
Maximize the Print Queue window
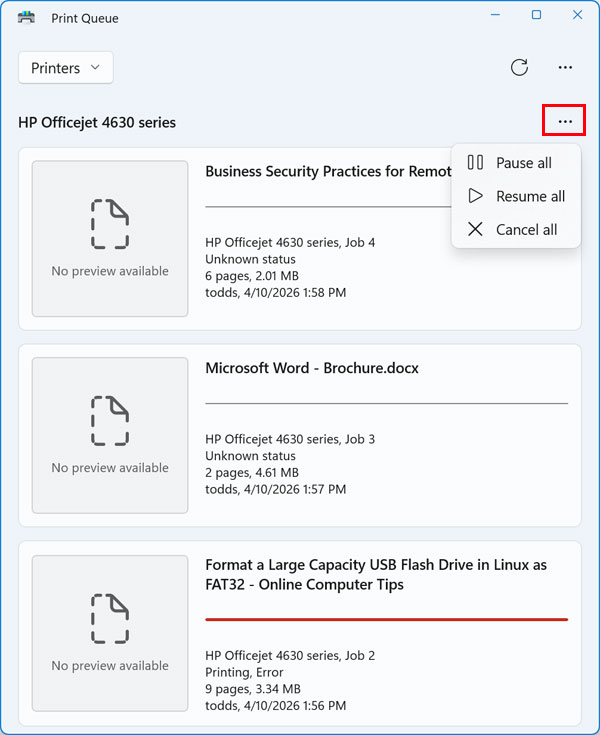coord(536,15)
